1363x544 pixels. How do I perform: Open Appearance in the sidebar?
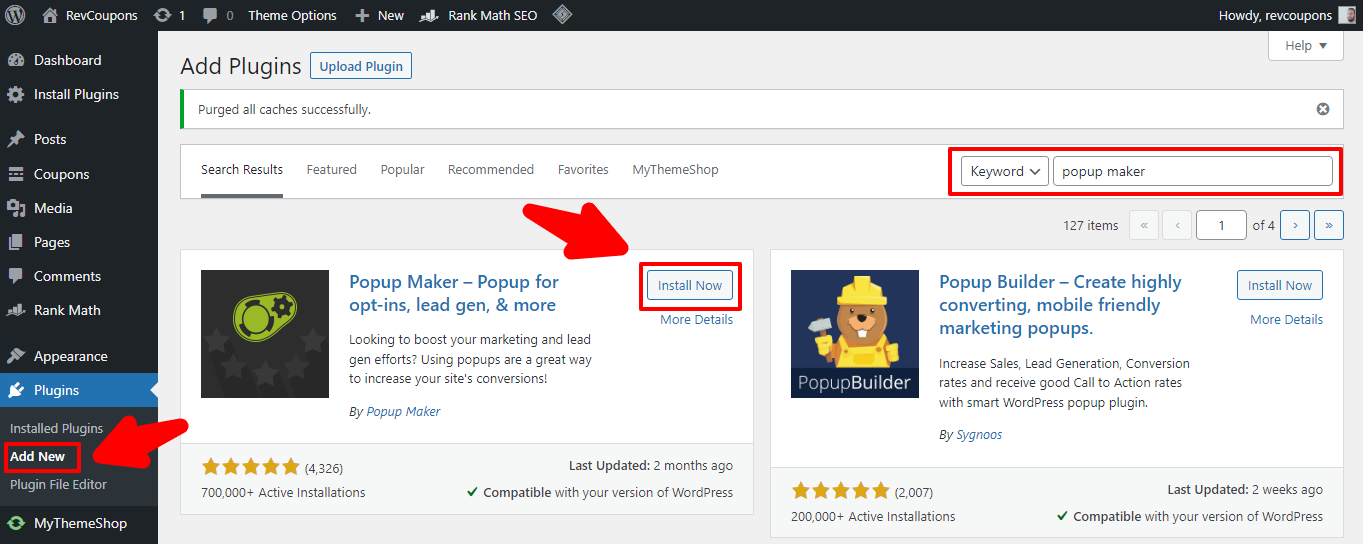pos(70,356)
